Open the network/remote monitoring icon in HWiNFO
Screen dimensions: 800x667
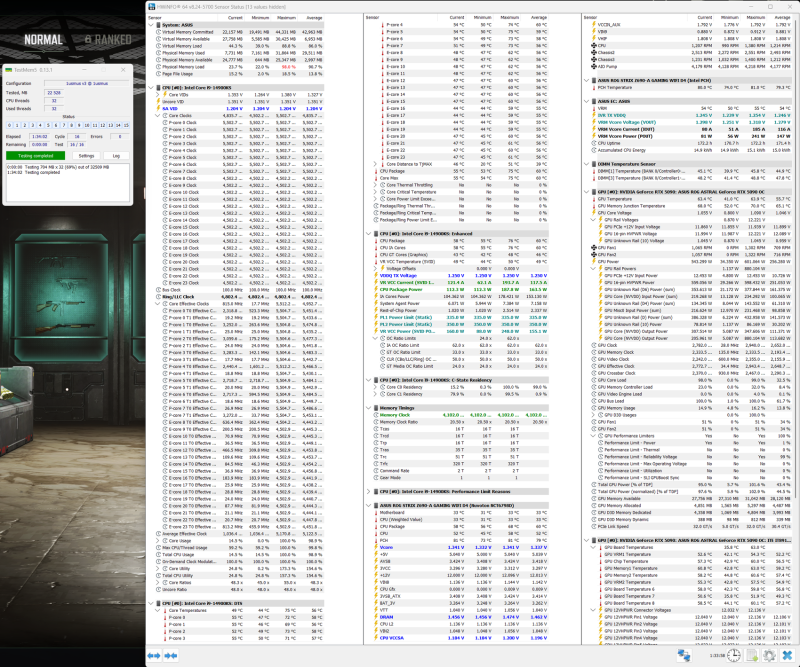click(x=684, y=655)
